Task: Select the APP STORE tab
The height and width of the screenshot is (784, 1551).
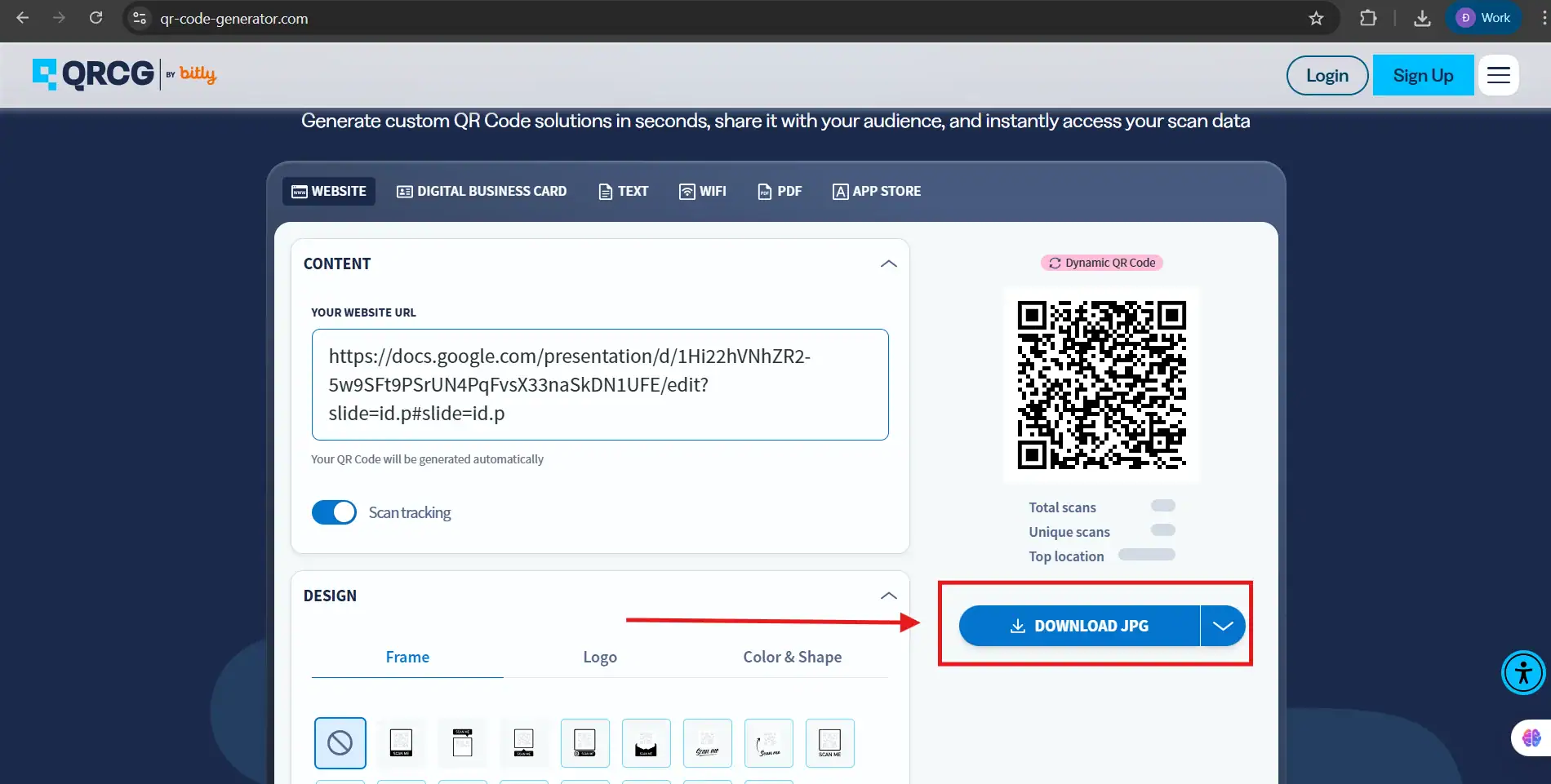Action: tap(877, 191)
